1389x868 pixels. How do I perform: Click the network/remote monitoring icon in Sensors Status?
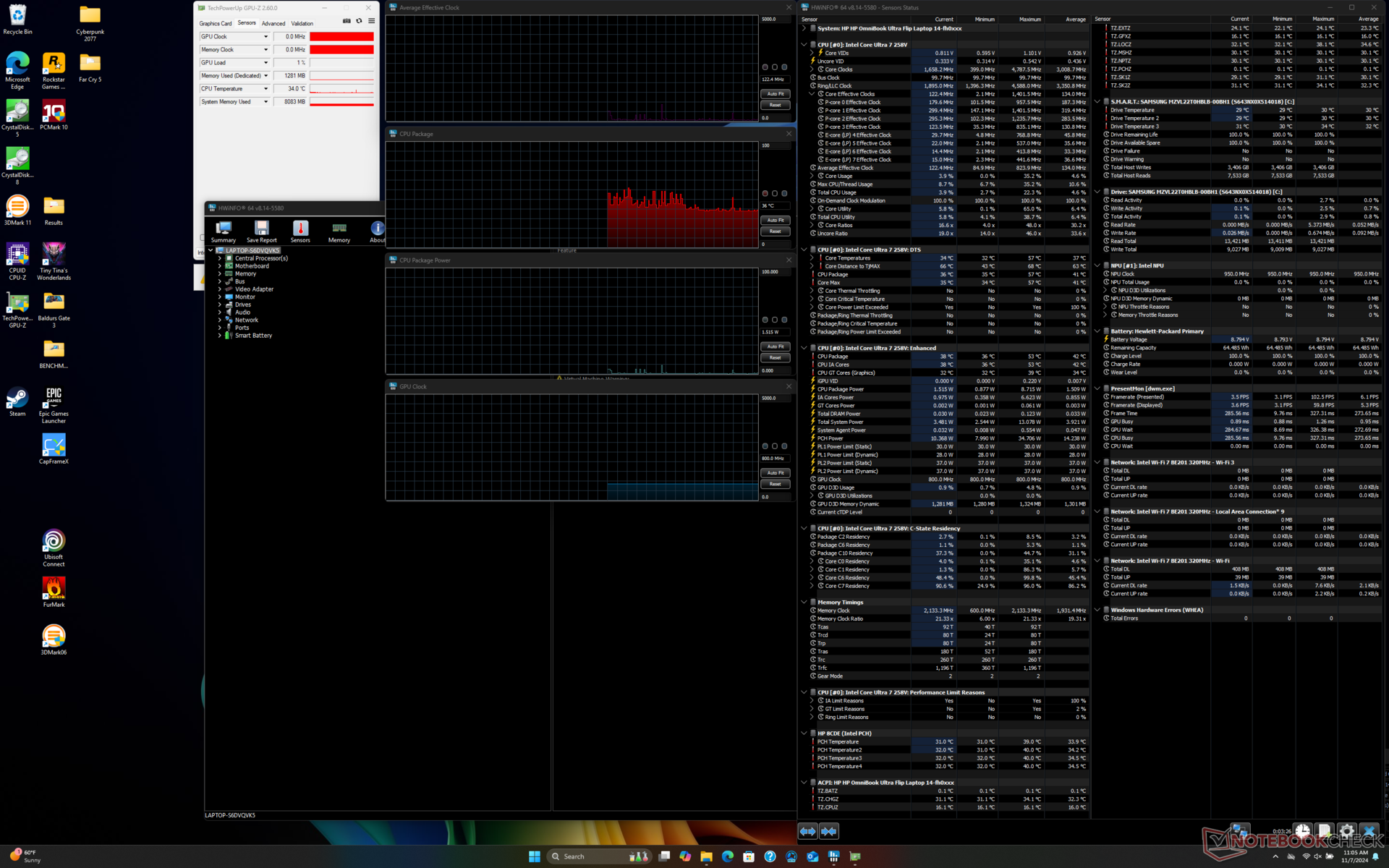coord(1240,831)
